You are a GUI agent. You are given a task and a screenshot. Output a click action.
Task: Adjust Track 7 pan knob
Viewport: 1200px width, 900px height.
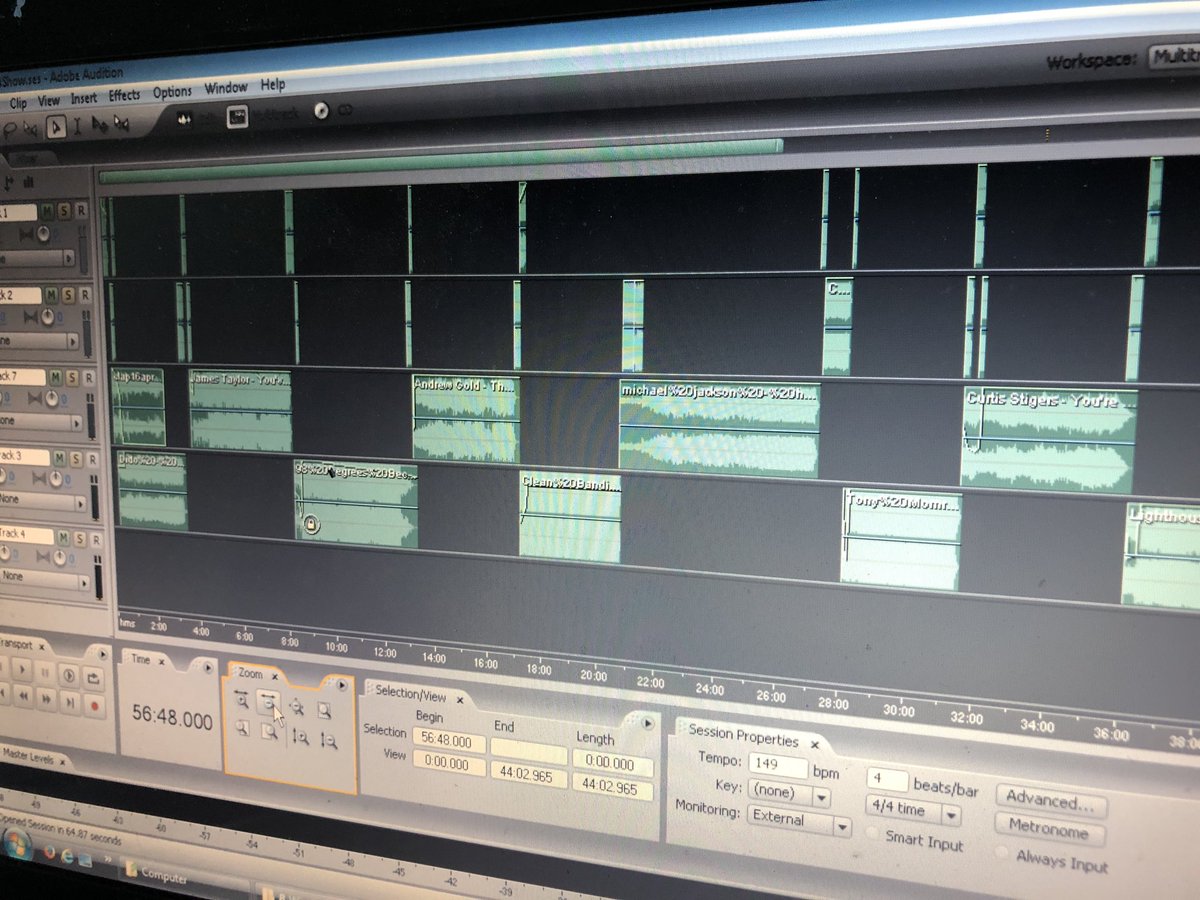pos(52,399)
